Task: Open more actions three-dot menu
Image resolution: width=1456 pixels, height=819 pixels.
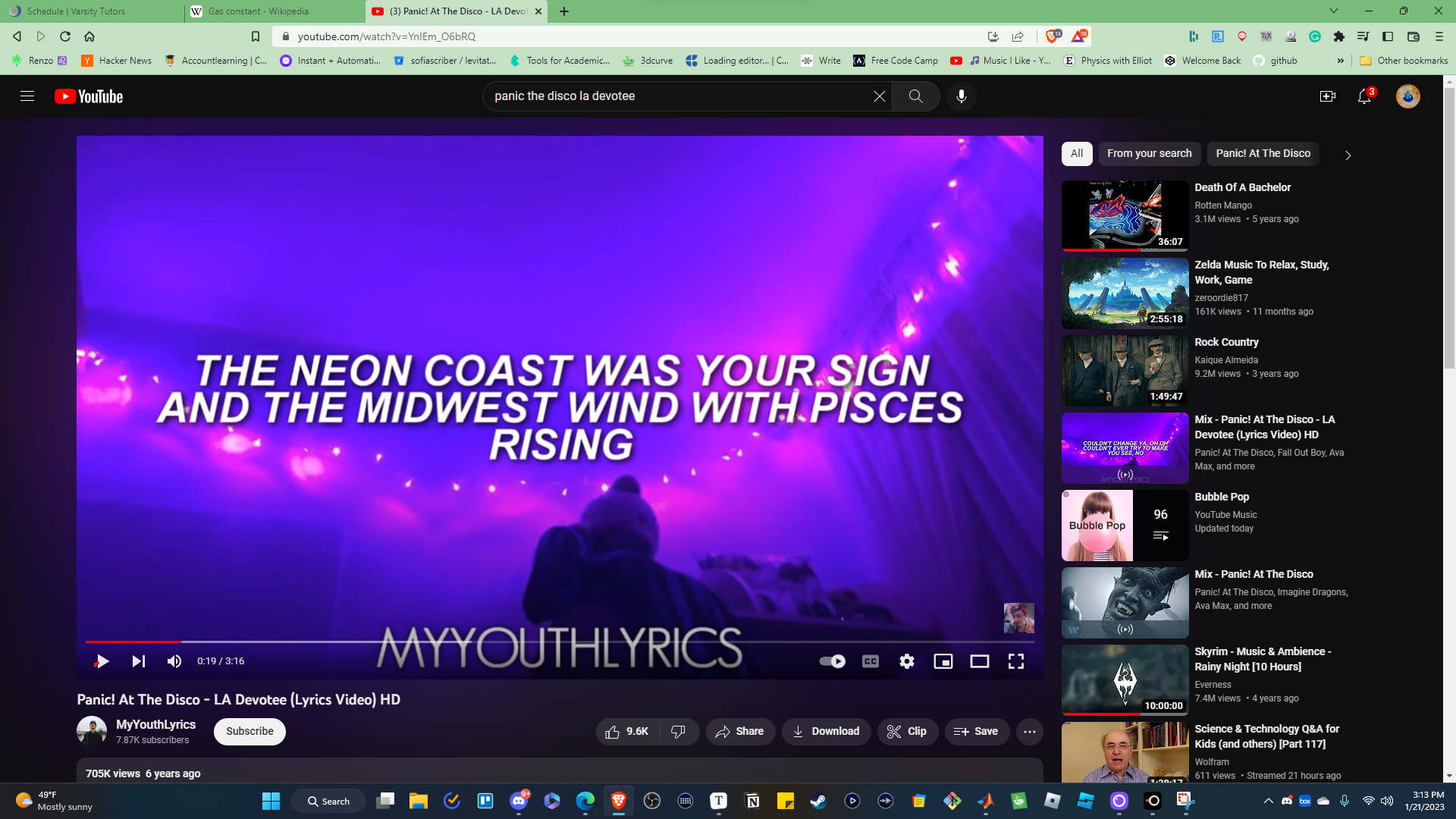Action: 1029,732
